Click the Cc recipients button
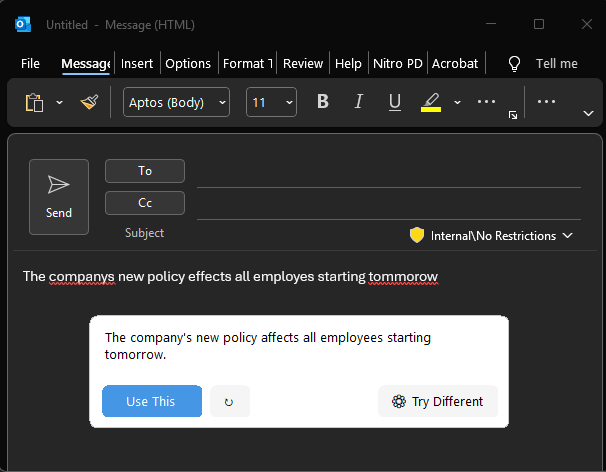 coord(145,203)
